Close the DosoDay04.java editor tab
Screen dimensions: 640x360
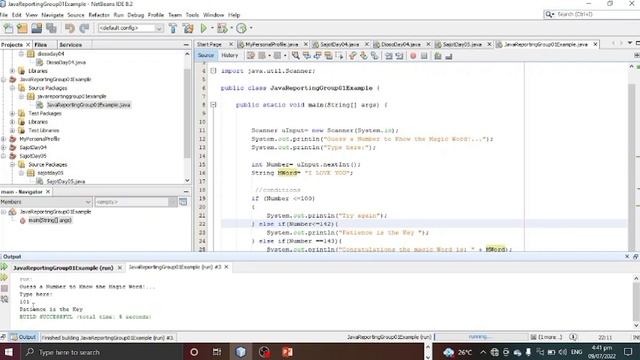[x=428, y=44]
